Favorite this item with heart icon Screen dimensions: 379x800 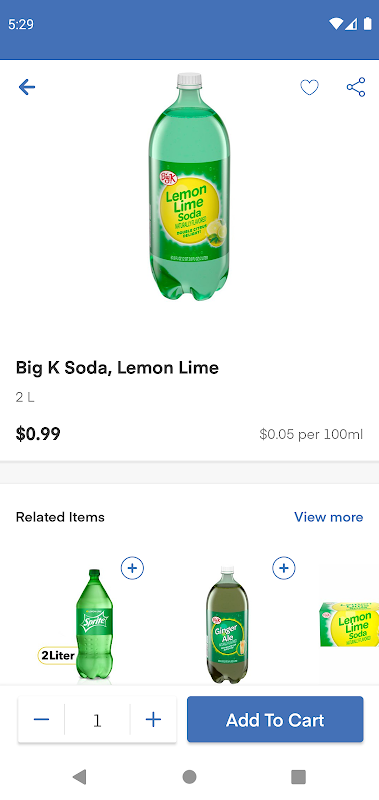click(309, 88)
